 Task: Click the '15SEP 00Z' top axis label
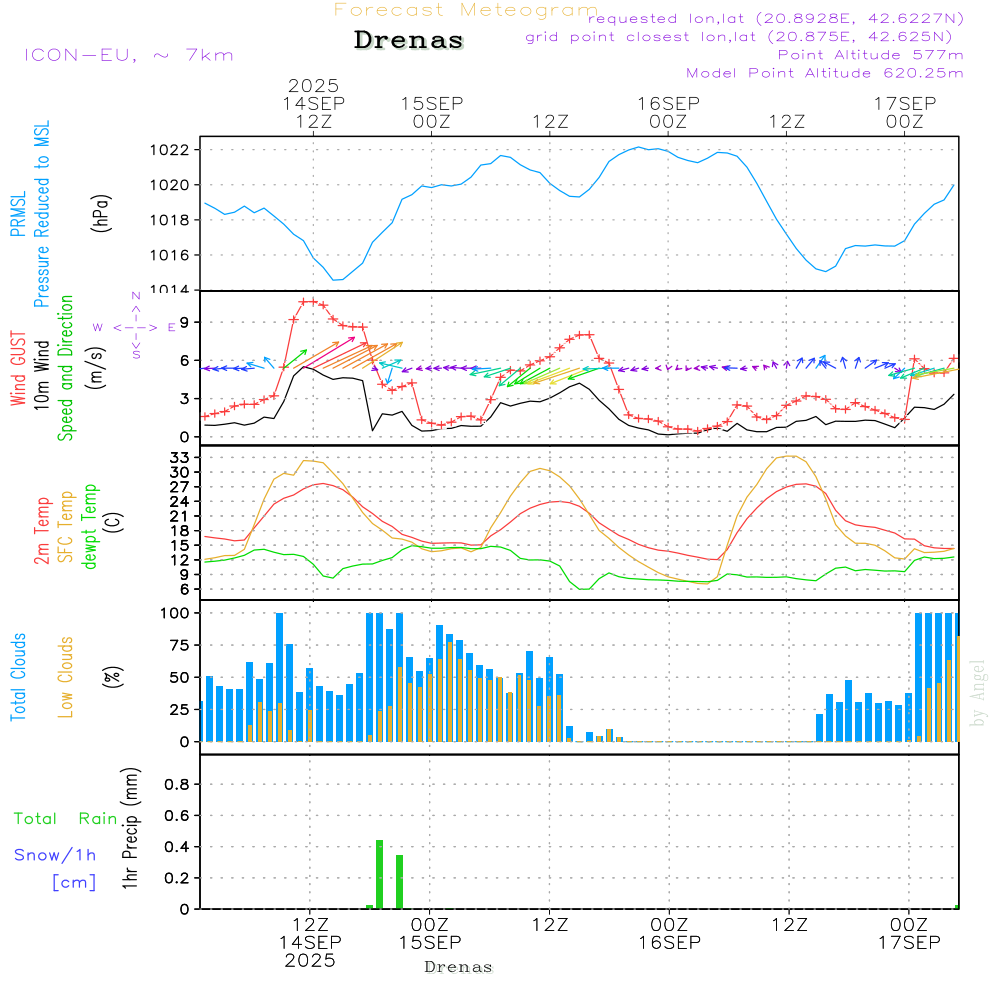432,112
